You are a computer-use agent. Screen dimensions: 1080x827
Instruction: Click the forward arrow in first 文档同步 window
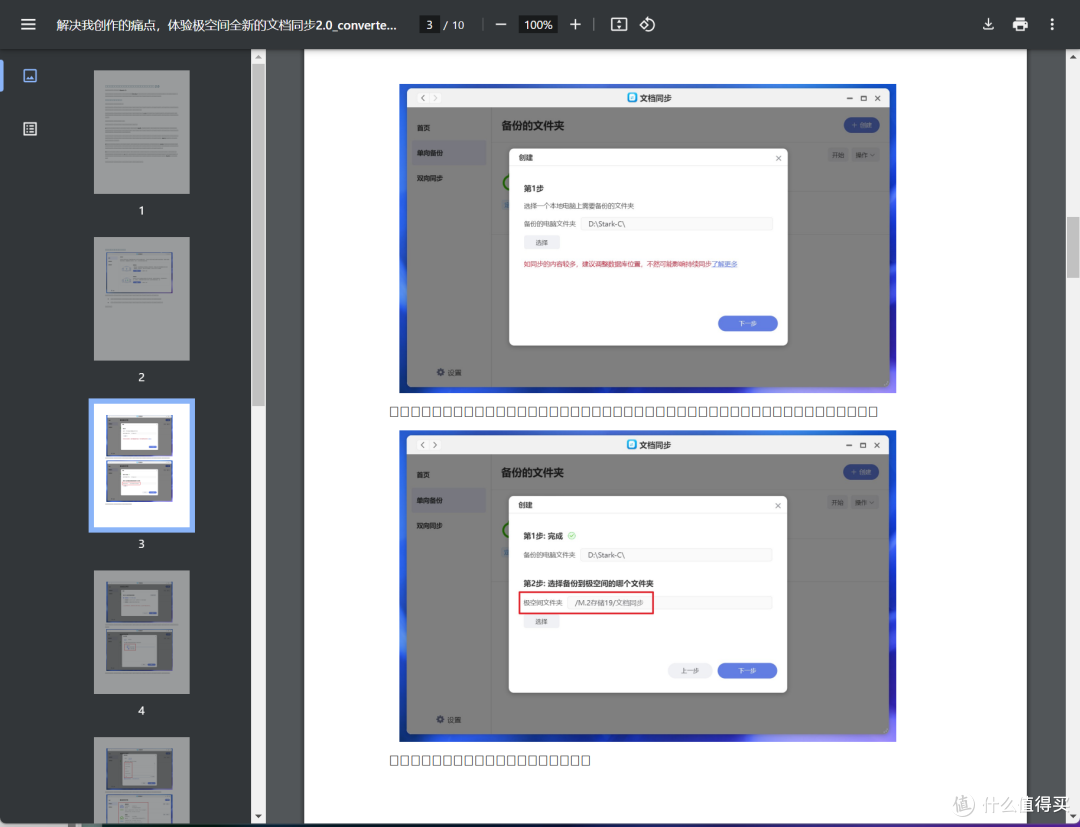point(435,98)
